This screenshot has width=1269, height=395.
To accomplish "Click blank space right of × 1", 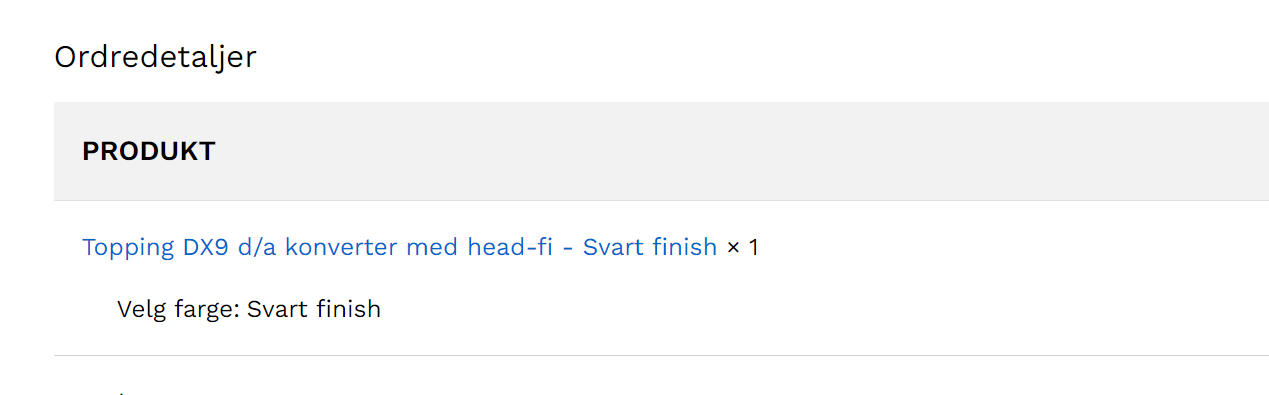I will point(1000,247).
